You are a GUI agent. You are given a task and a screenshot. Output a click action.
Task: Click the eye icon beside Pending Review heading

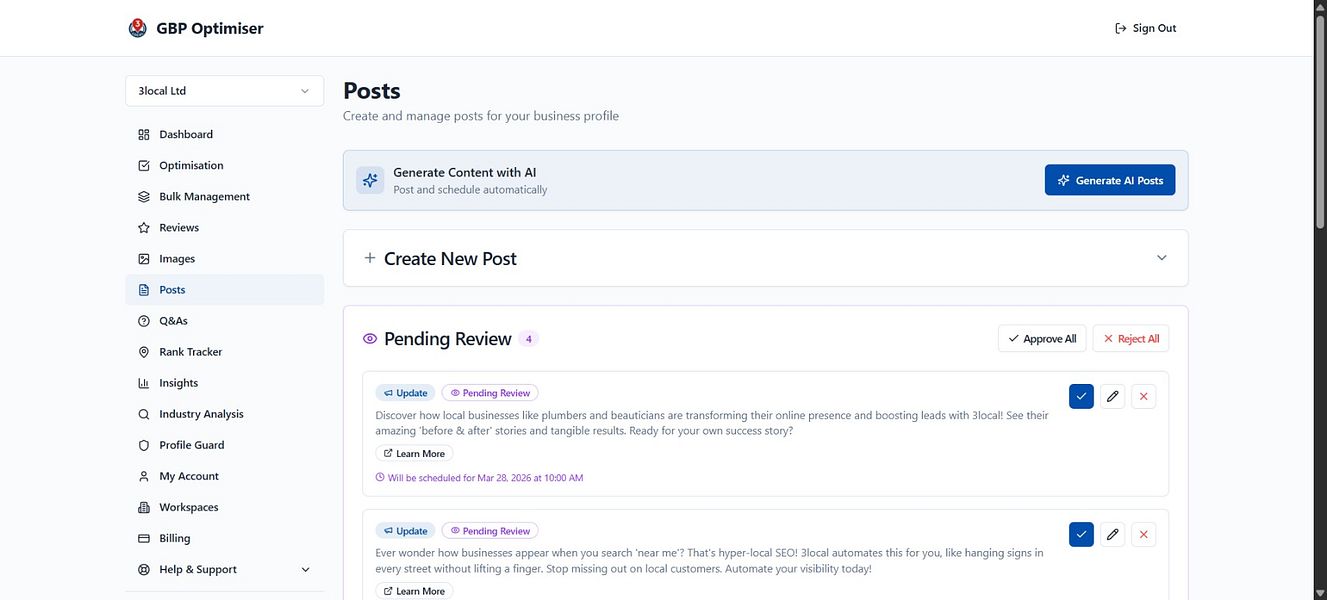(x=370, y=339)
